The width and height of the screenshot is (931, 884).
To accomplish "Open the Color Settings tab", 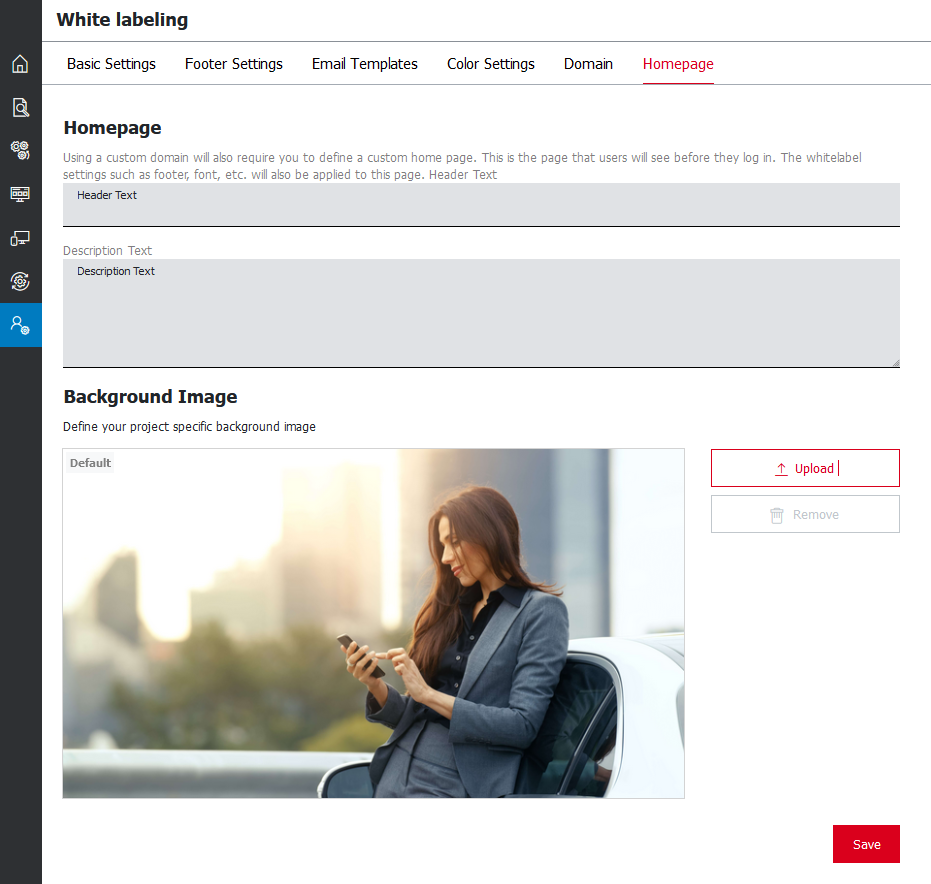I will [491, 64].
